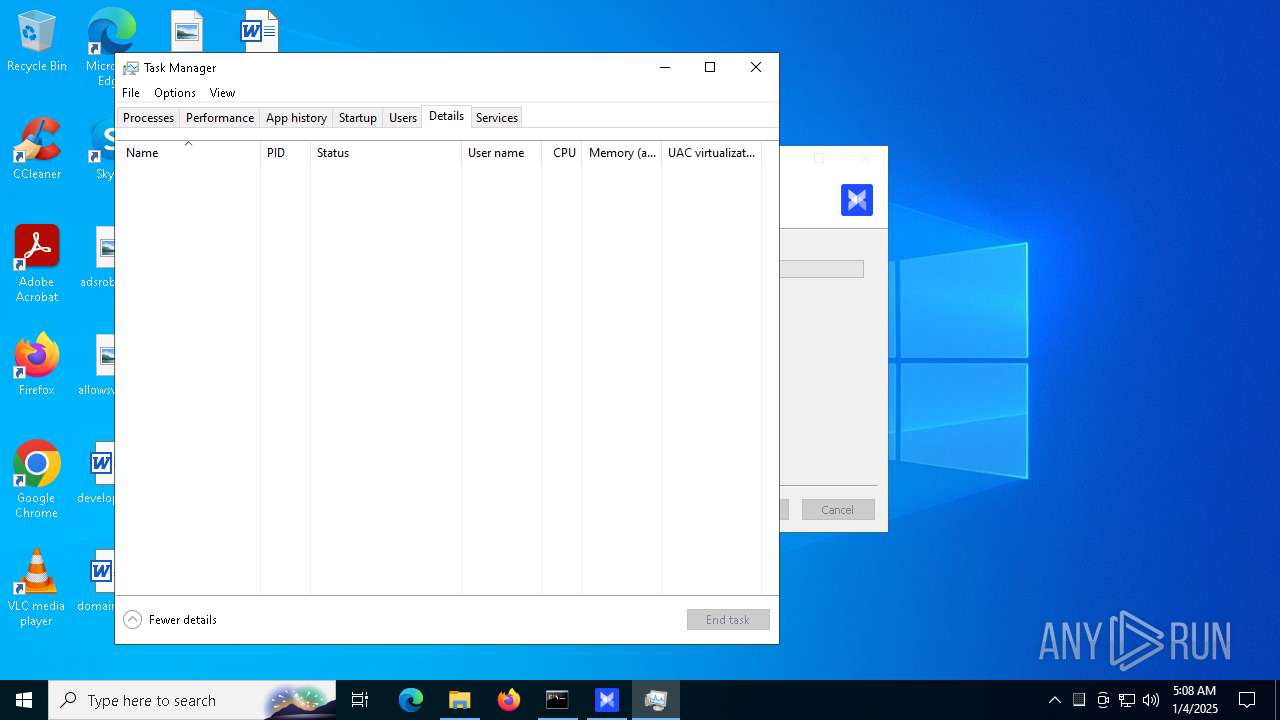1280x720 pixels.
Task: Switch to the Performance tab
Action: [220, 118]
